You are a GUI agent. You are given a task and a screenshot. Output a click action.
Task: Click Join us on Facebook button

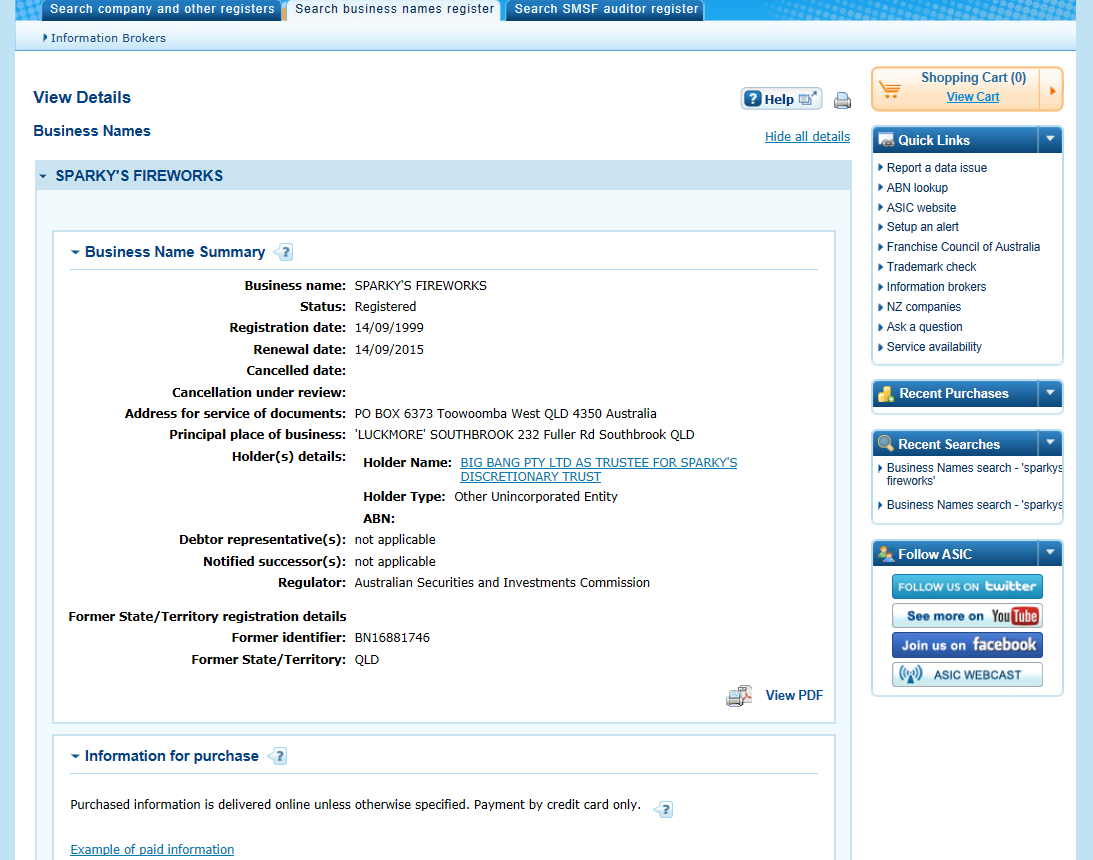pos(967,645)
